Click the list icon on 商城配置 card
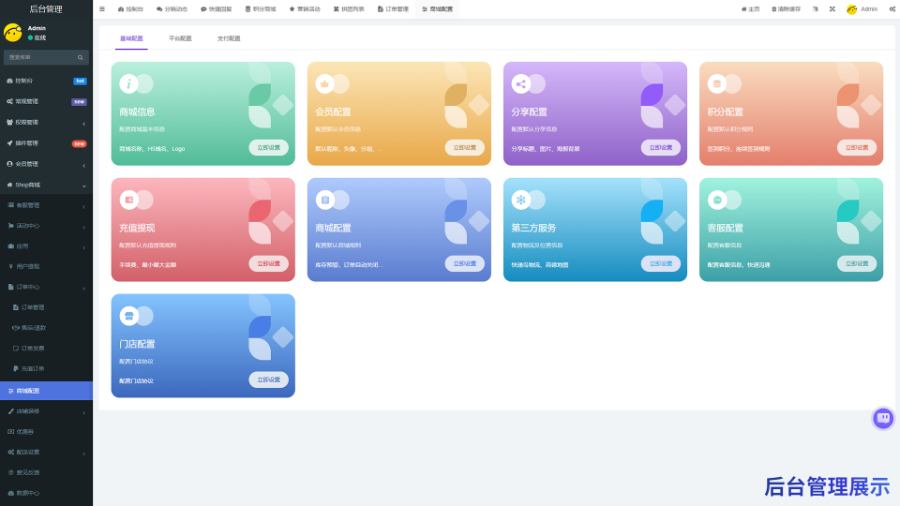 [325, 200]
